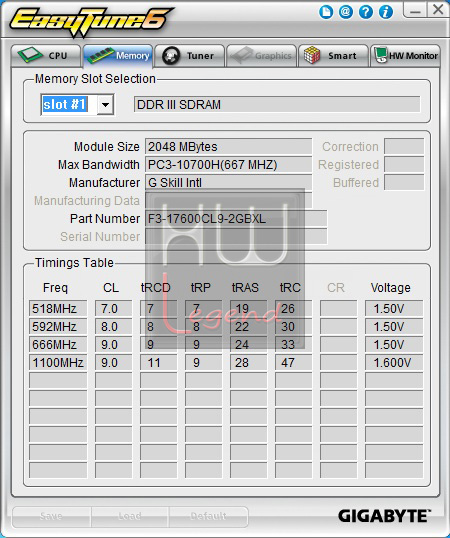Image resolution: width=450 pixels, height=538 pixels.
Task: Switch to the CPU tab
Action: coord(46,56)
